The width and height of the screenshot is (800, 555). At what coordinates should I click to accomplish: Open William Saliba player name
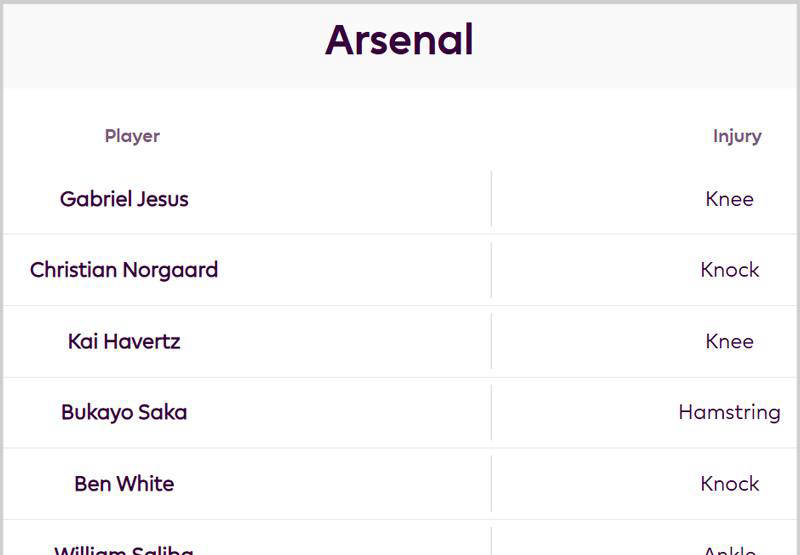click(x=124, y=549)
